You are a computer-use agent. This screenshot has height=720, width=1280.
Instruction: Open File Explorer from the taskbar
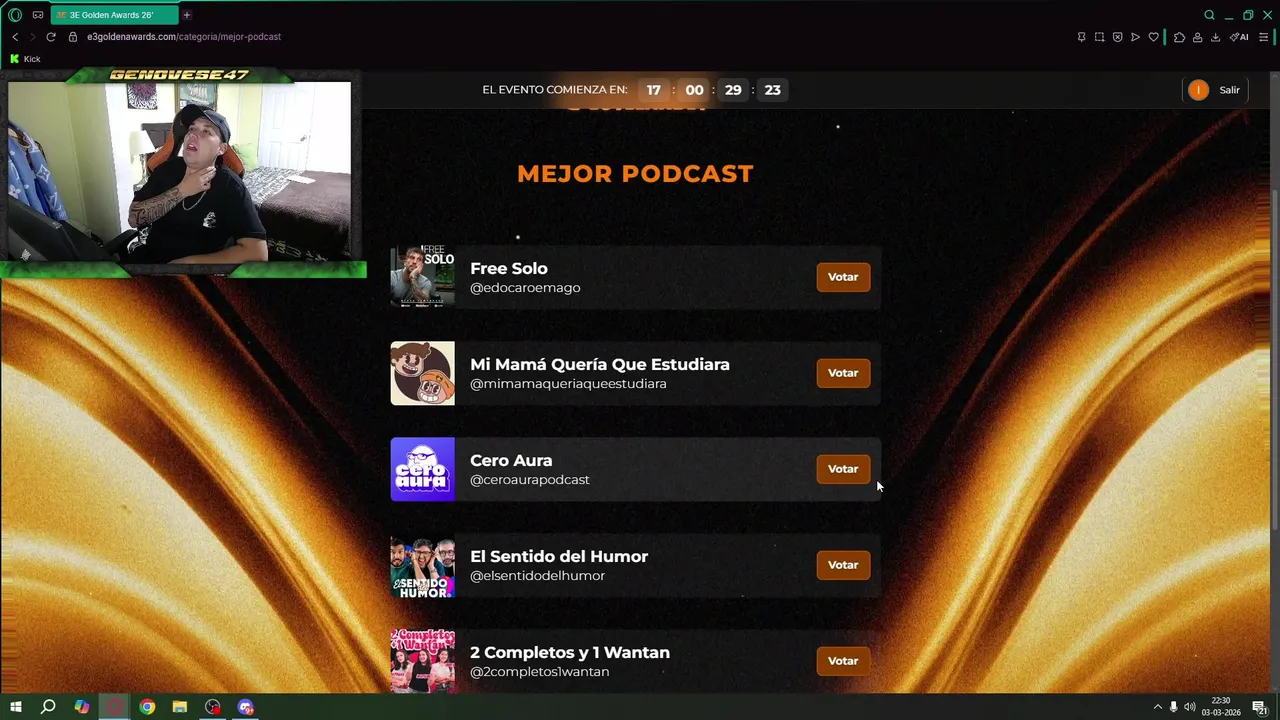pyautogui.click(x=180, y=707)
